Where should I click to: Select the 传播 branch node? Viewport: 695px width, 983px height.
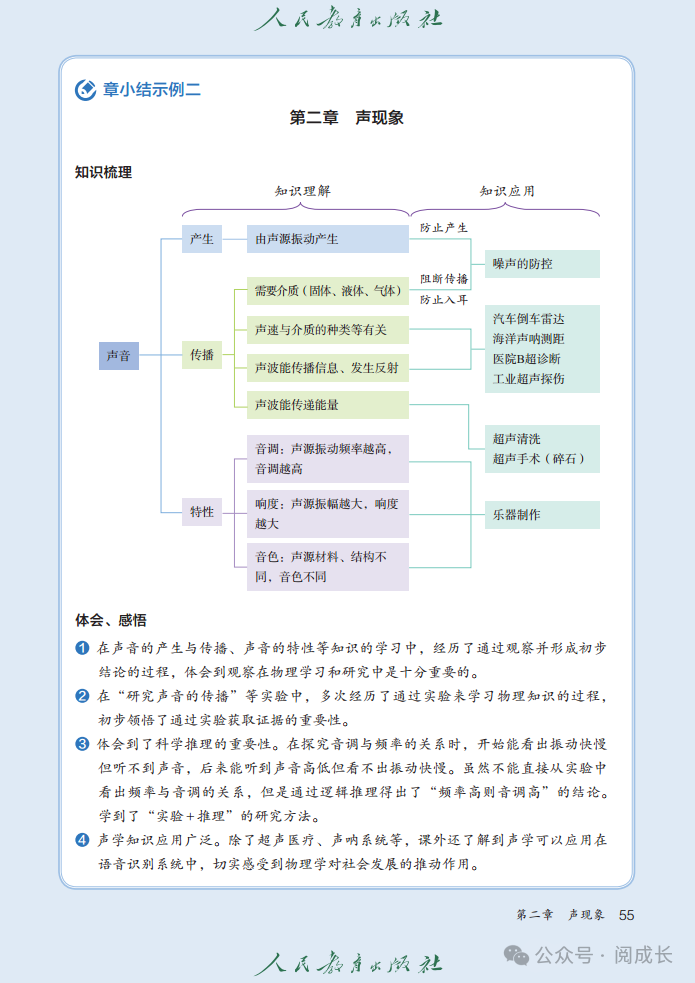point(202,355)
